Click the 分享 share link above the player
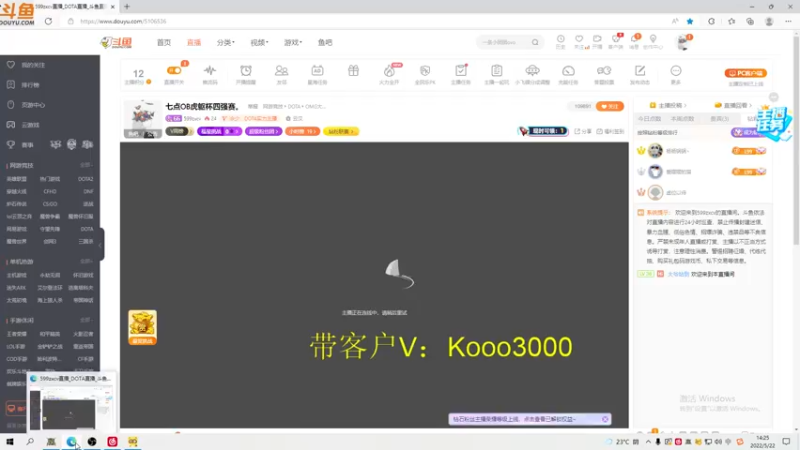Screen dimensions: 800x450 (x=583, y=131)
